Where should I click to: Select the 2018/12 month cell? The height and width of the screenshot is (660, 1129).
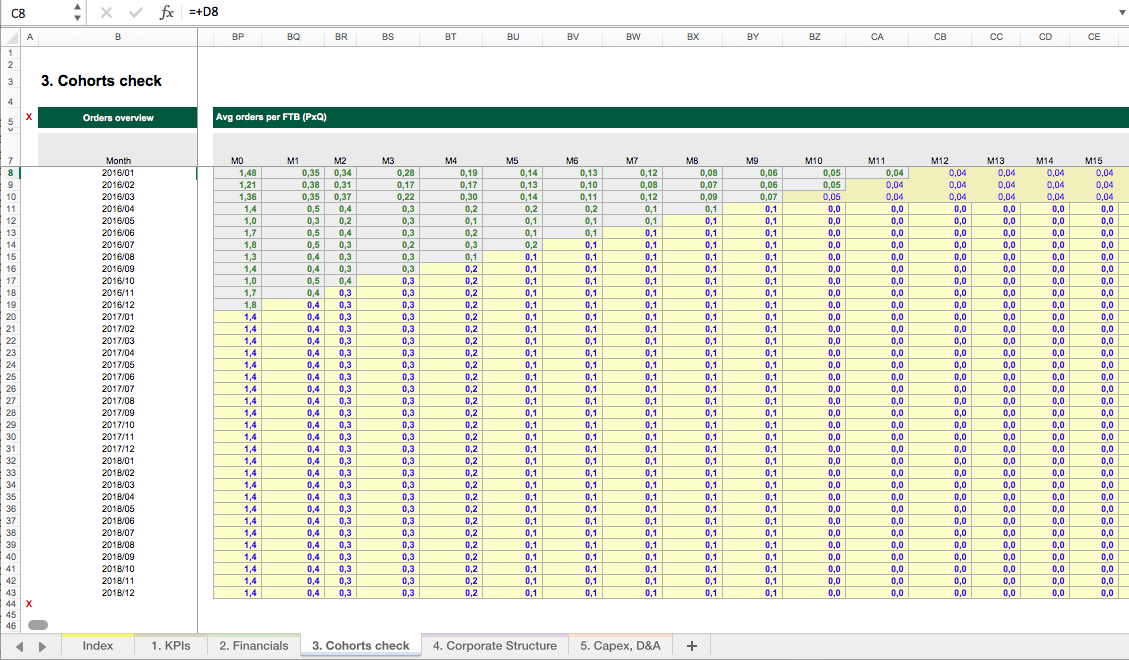117,593
